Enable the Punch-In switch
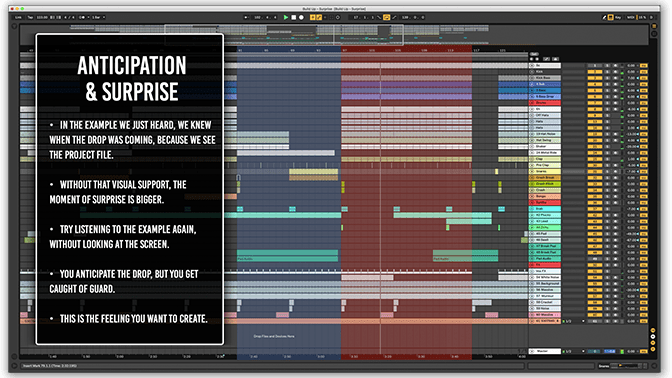 [x=379, y=18]
